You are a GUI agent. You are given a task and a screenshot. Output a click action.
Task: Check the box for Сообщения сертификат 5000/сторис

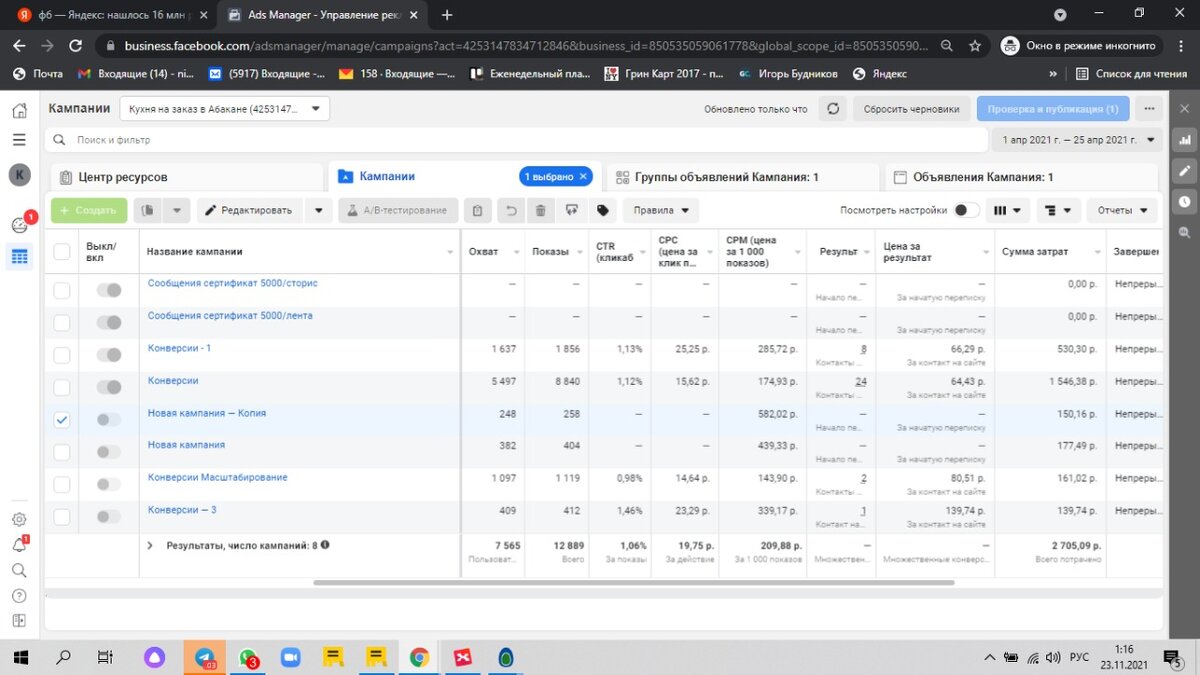click(x=62, y=290)
